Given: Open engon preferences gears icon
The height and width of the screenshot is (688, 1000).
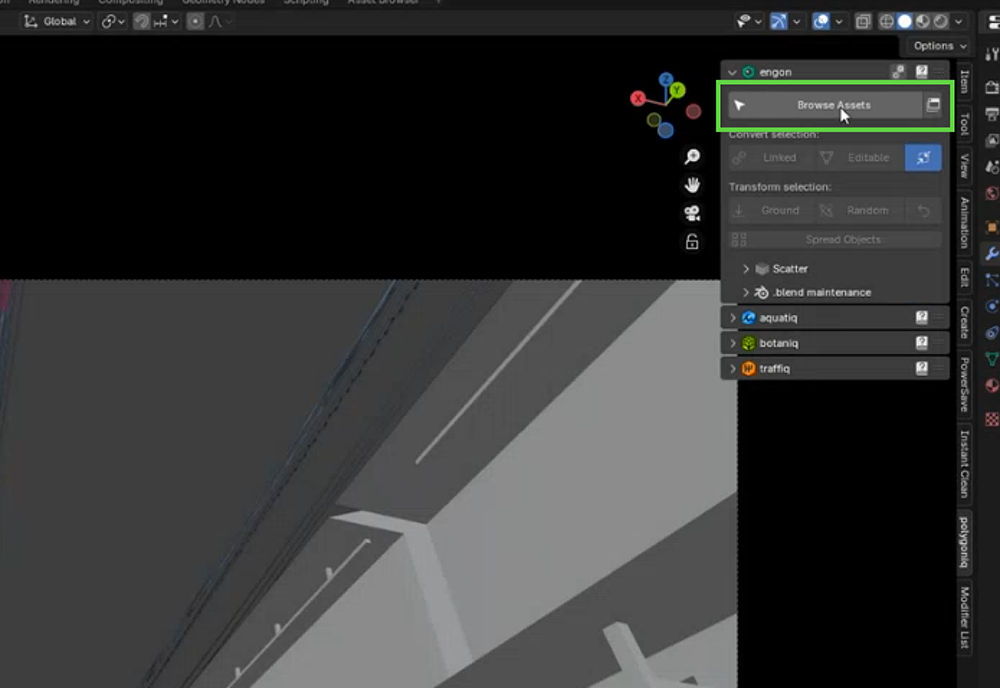Looking at the screenshot, I should (x=898, y=72).
